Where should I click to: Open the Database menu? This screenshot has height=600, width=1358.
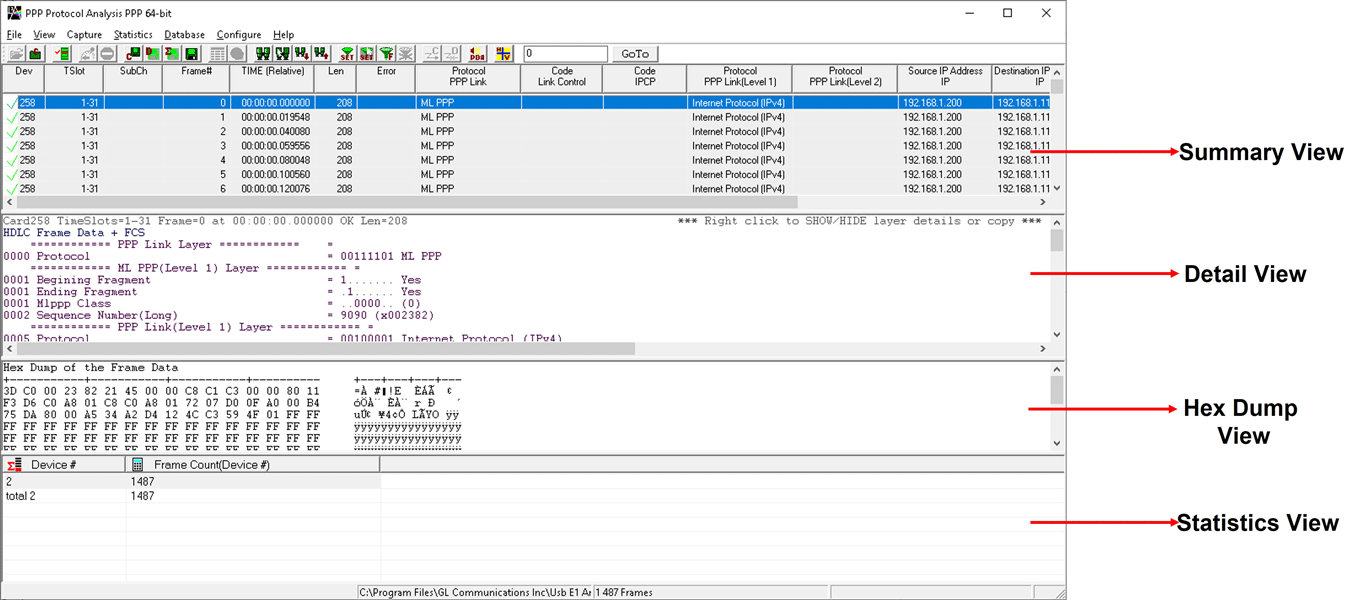pos(184,35)
